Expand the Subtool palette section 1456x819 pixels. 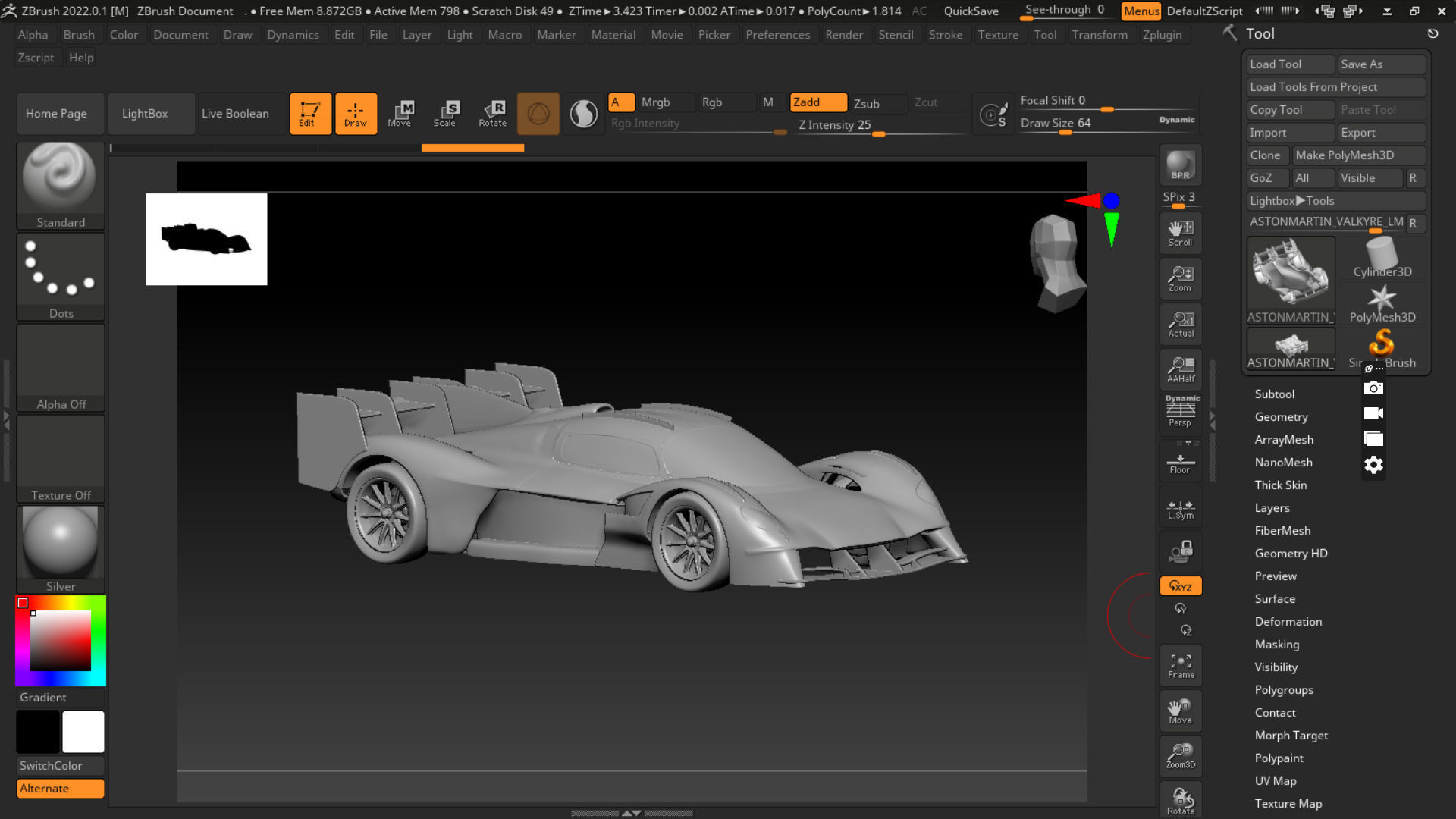pos(1274,394)
